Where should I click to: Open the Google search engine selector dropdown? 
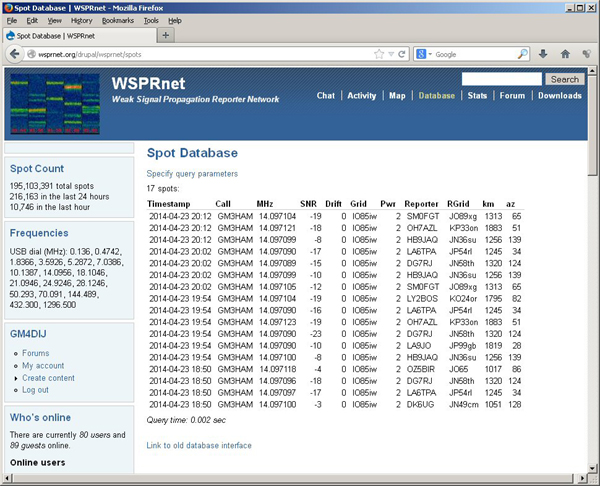[x=424, y=54]
